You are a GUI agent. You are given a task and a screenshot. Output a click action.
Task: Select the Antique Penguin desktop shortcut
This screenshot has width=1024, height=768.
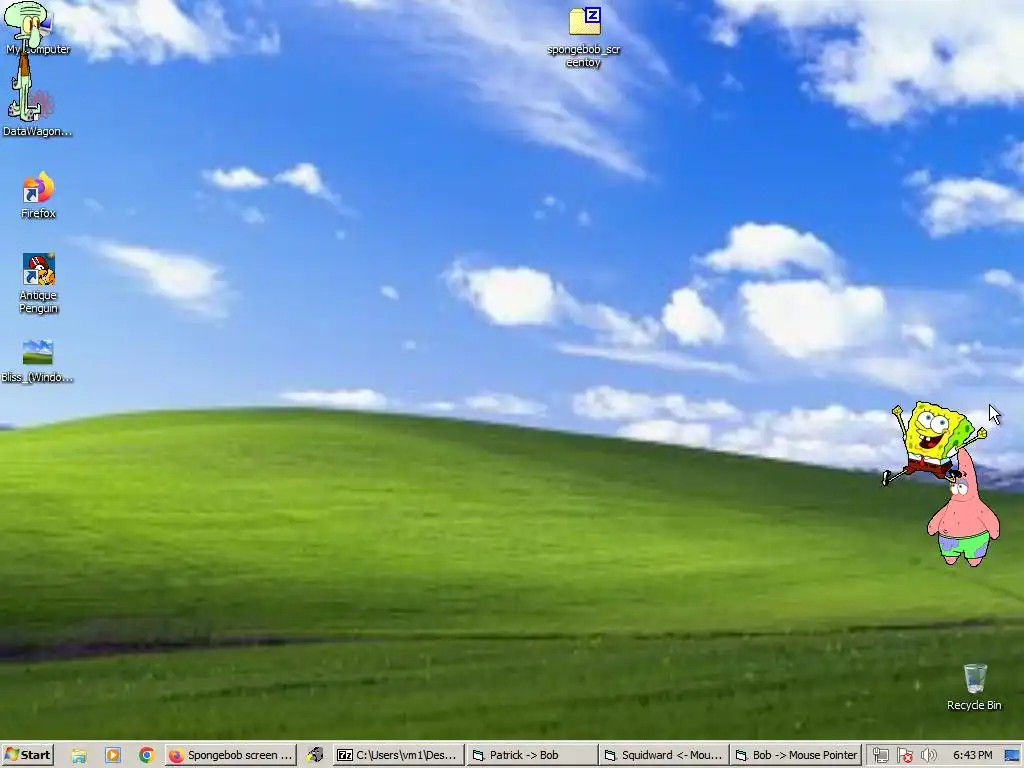[38, 283]
